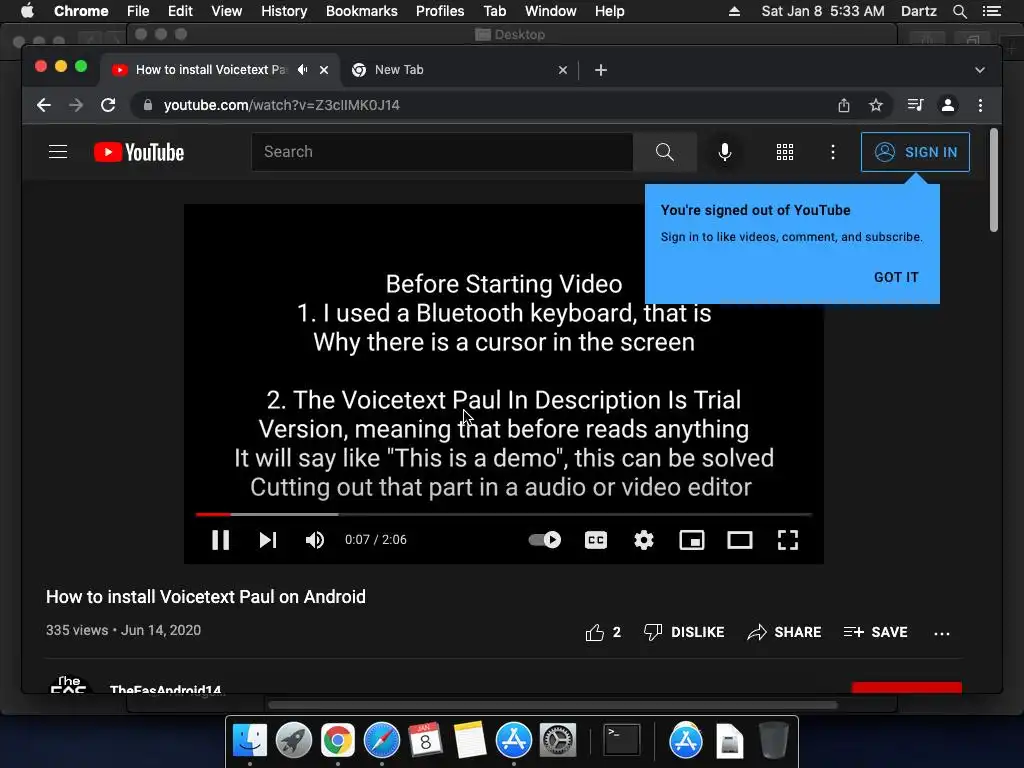Image resolution: width=1024 pixels, height=768 pixels.
Task: Enter fullscreen mode
Action: tap(788, 540)
